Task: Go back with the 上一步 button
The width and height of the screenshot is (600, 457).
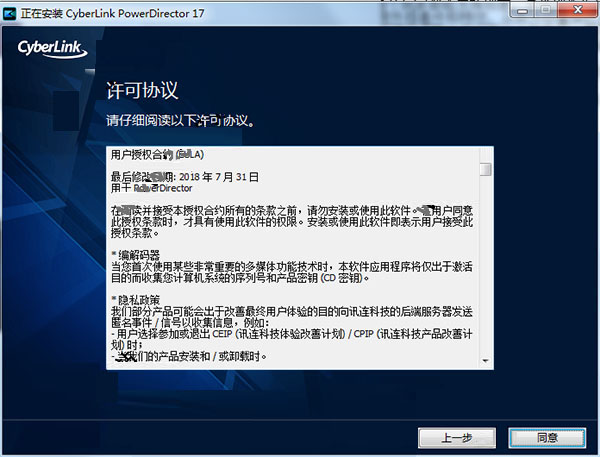Action: [x=457, y=438]
